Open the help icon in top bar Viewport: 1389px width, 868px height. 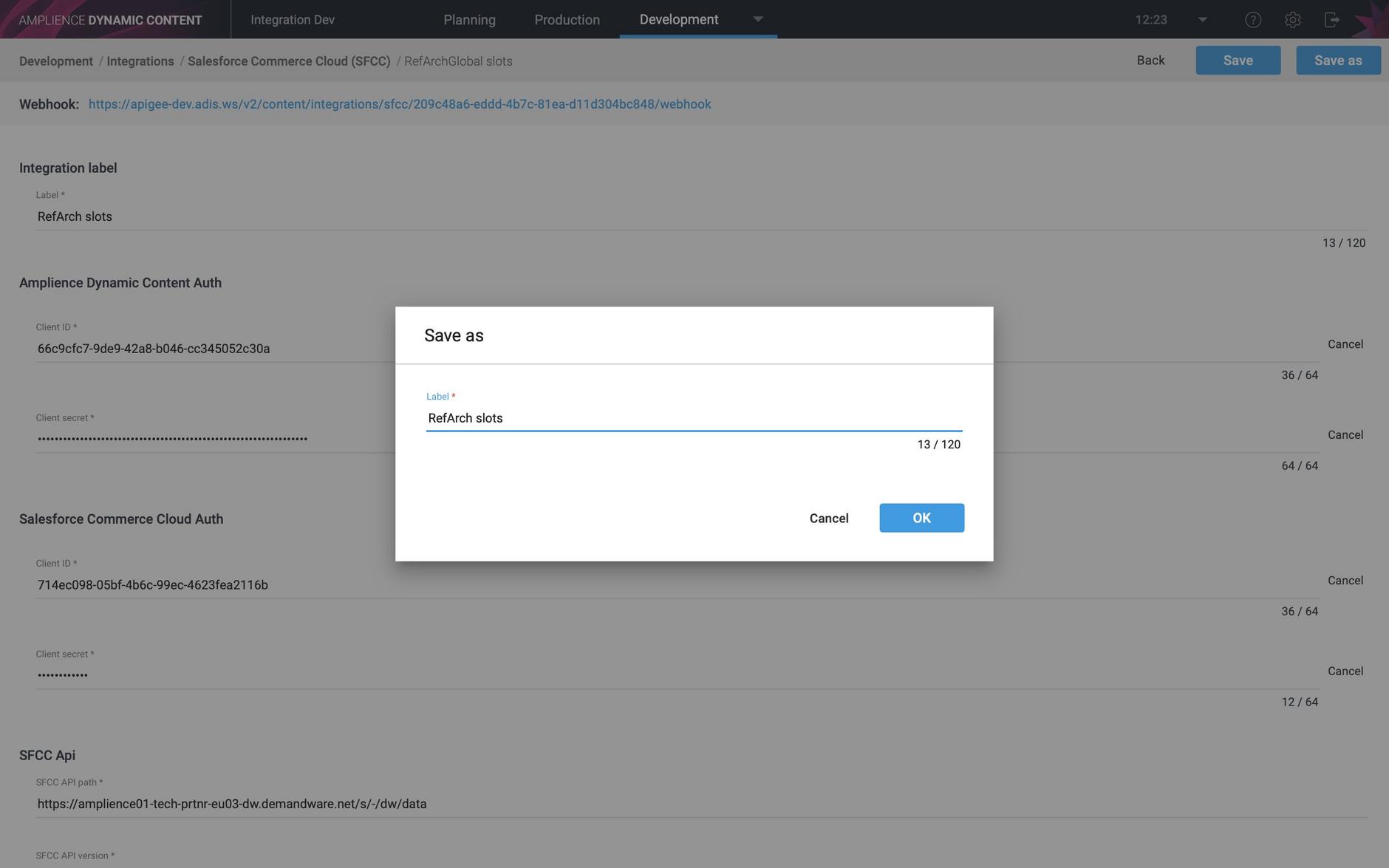(x=1252, y=20)
